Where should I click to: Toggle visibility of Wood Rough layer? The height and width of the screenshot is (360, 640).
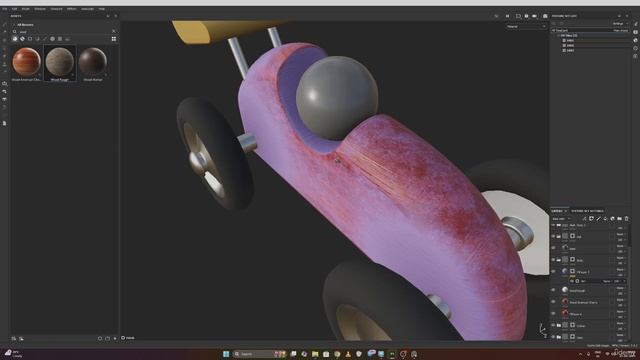click(x=553, y=290)
